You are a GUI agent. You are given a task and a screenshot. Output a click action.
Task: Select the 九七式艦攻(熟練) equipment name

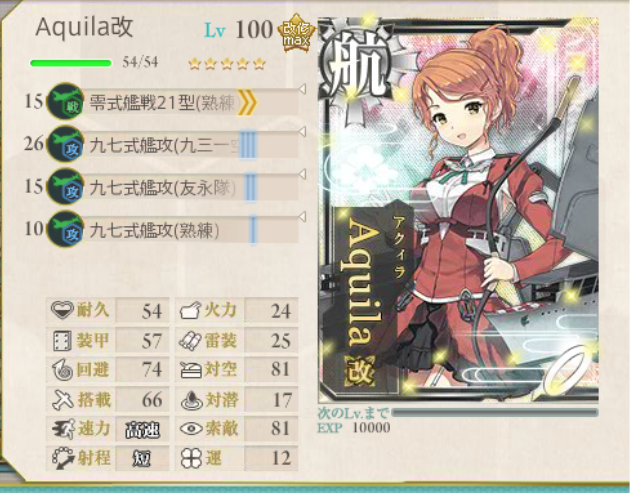pos(155,231)
